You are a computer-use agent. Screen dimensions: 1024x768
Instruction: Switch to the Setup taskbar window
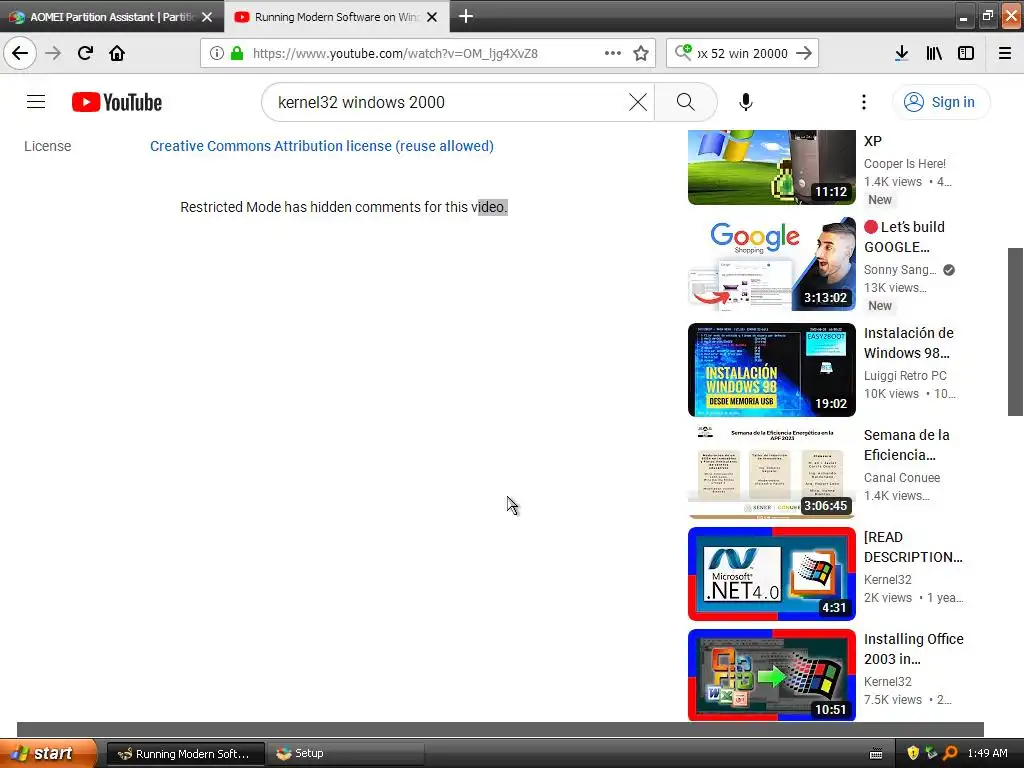(345, 754)
